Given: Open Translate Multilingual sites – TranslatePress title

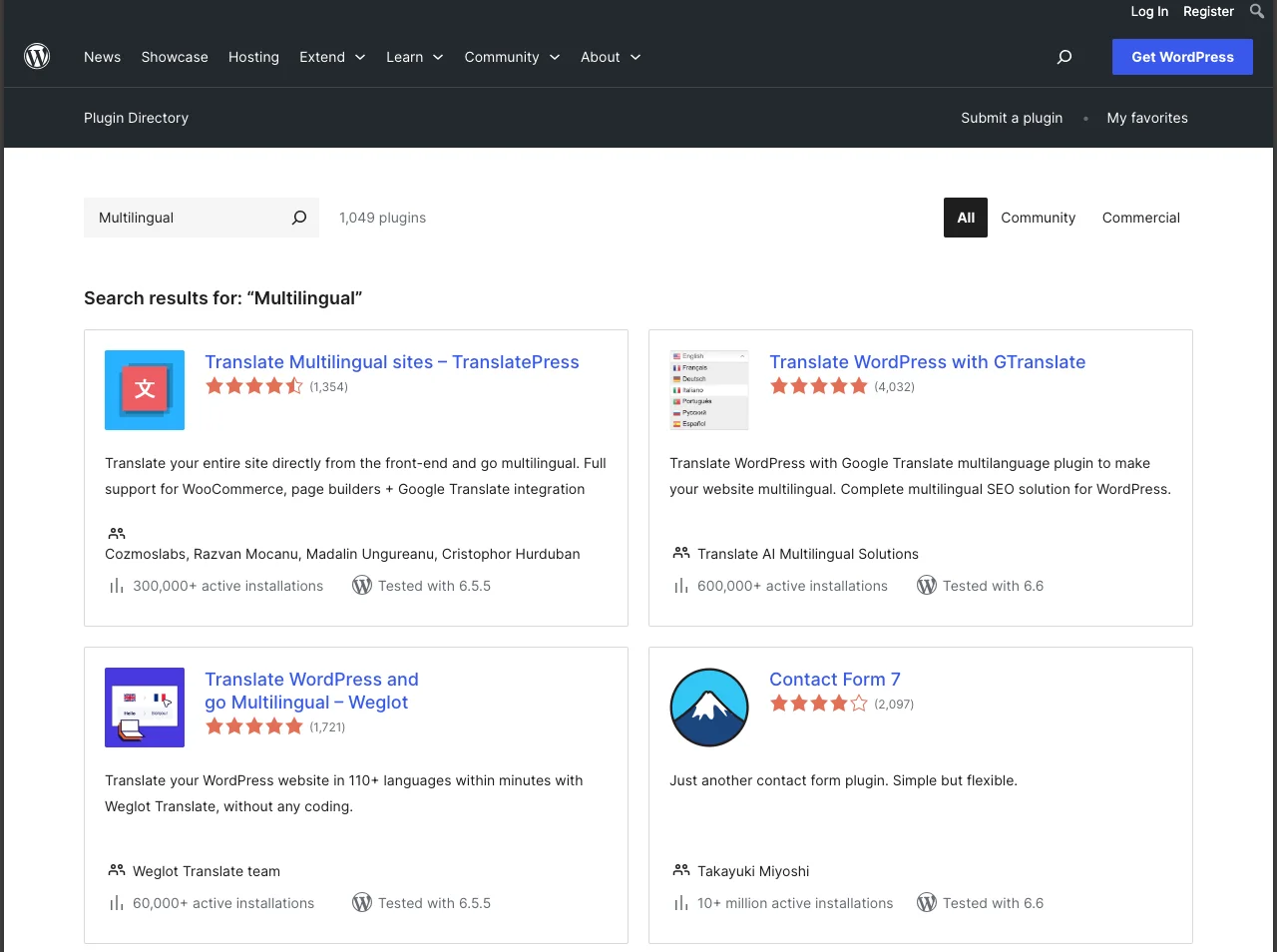Looking at the screenshot, I should (x=392, y=362).
